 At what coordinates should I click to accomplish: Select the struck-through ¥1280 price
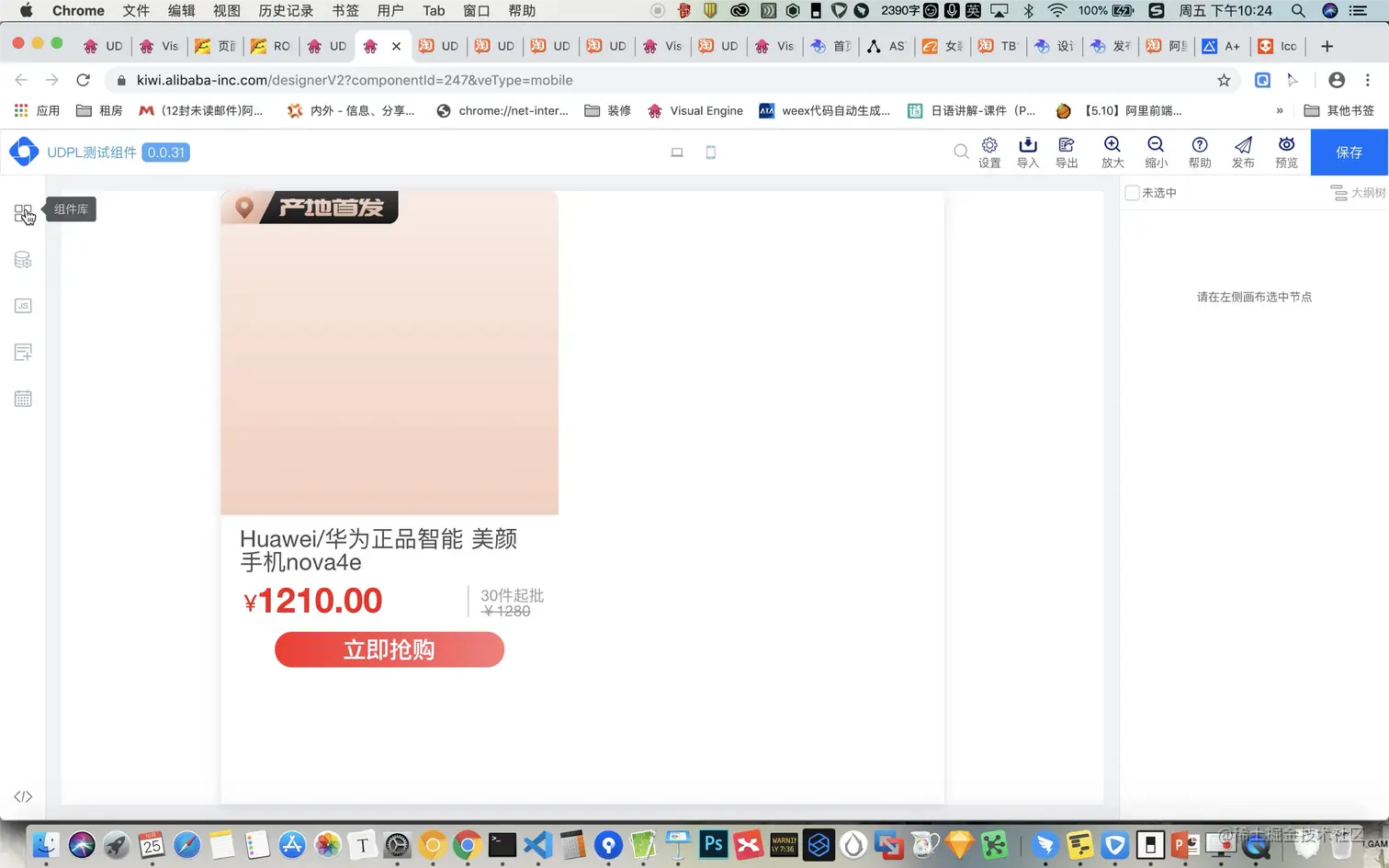click(506, 612)
